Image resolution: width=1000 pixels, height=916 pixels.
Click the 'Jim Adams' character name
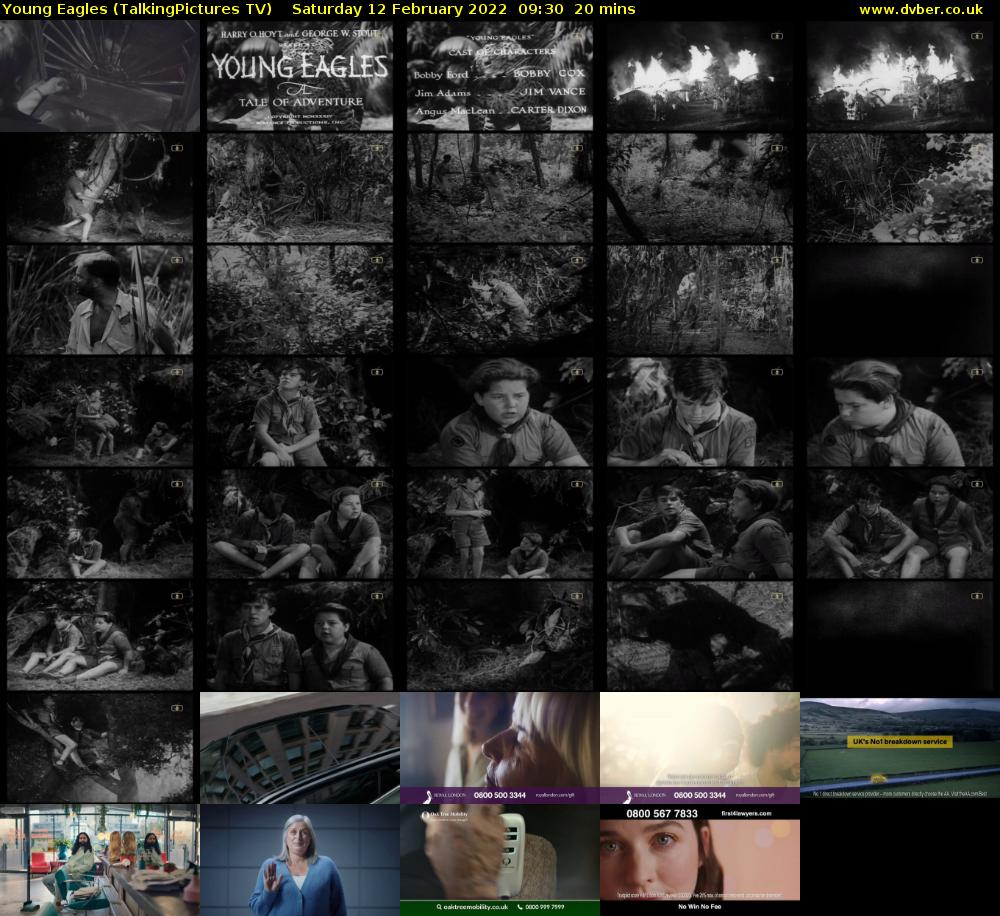tap(443, 92)
